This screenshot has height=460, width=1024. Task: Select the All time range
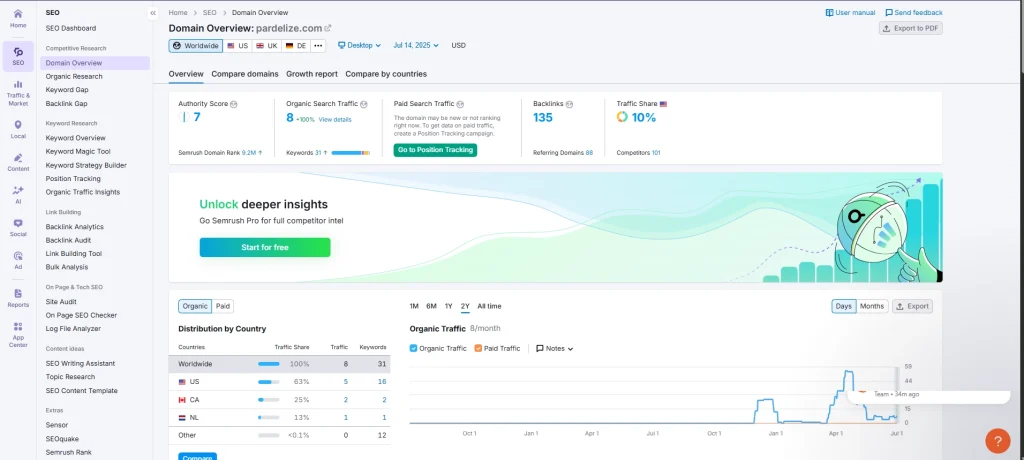pos(489,306)
